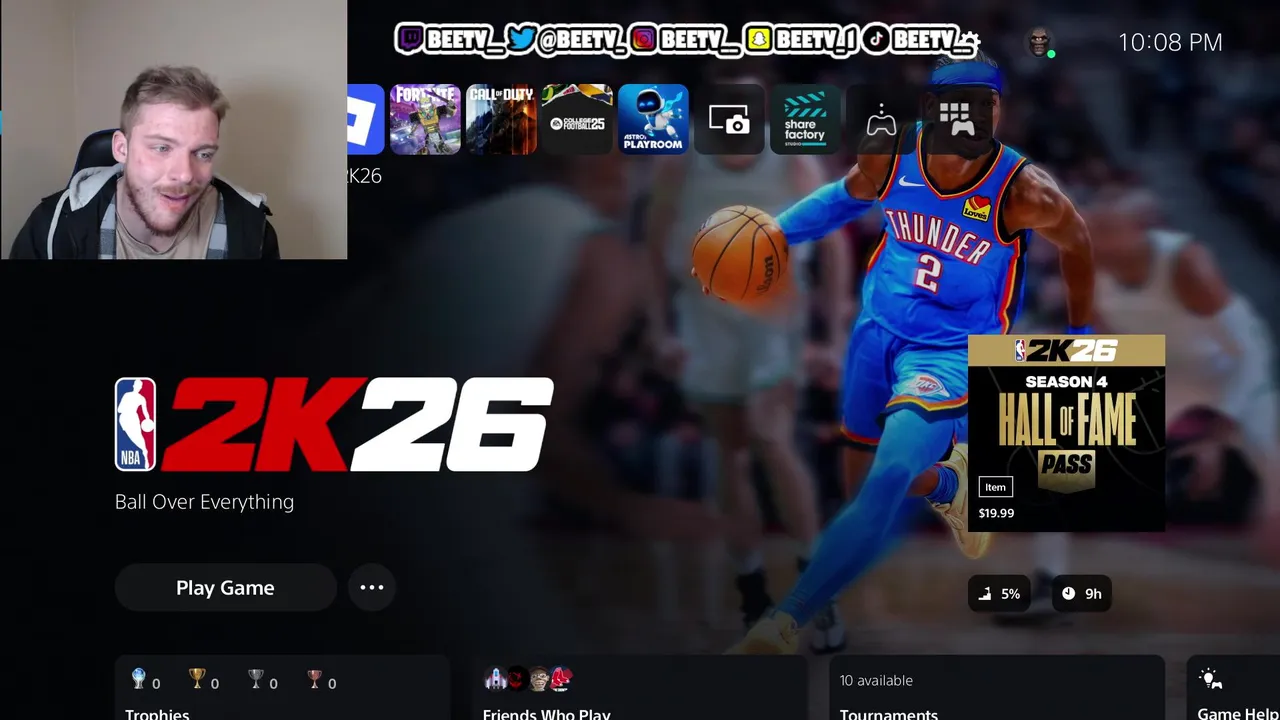
Task: Open the Trophies card
Action: click(282, 688)
